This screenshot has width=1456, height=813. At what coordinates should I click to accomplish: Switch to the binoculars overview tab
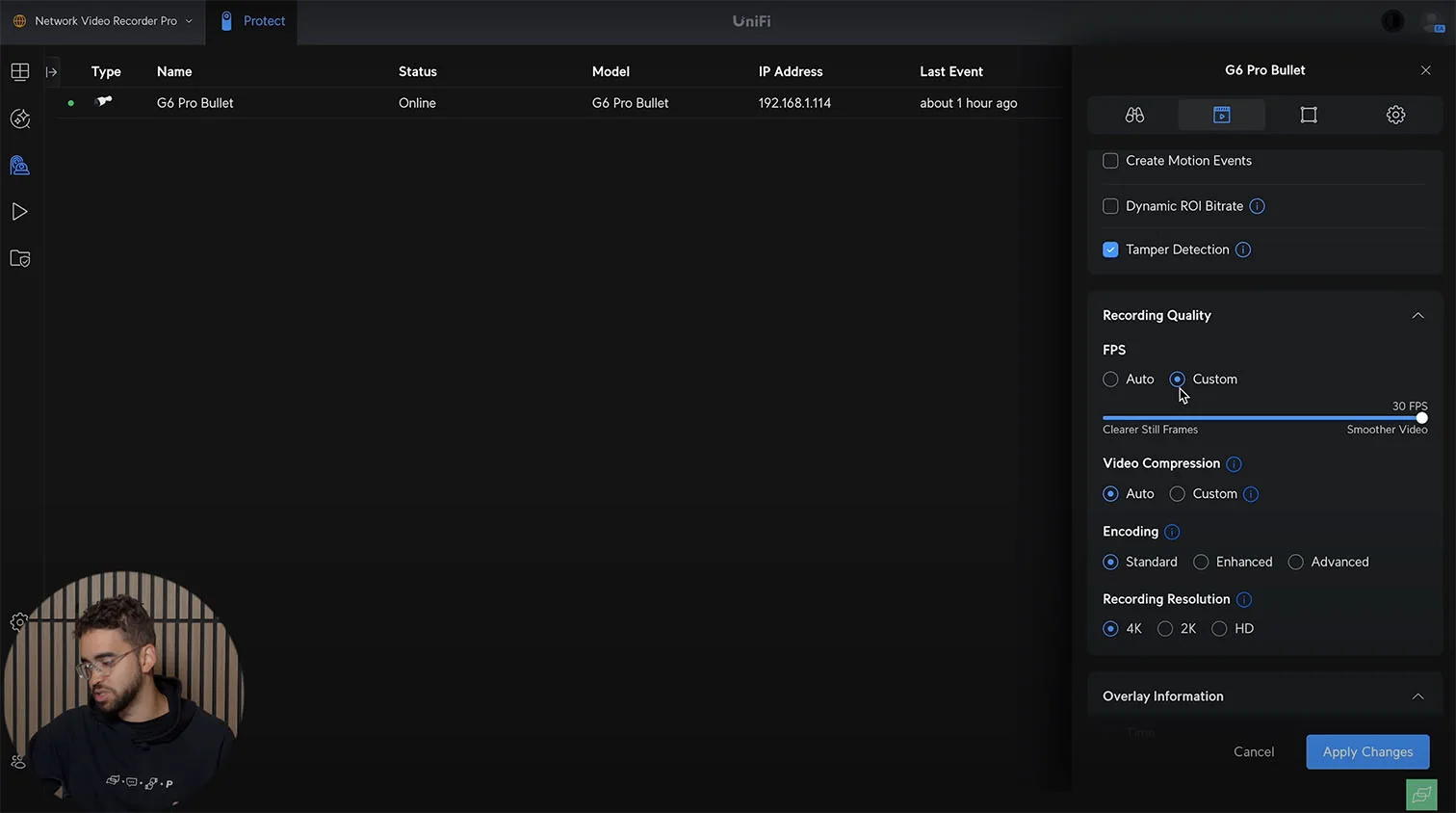[x=1134, y=115]
